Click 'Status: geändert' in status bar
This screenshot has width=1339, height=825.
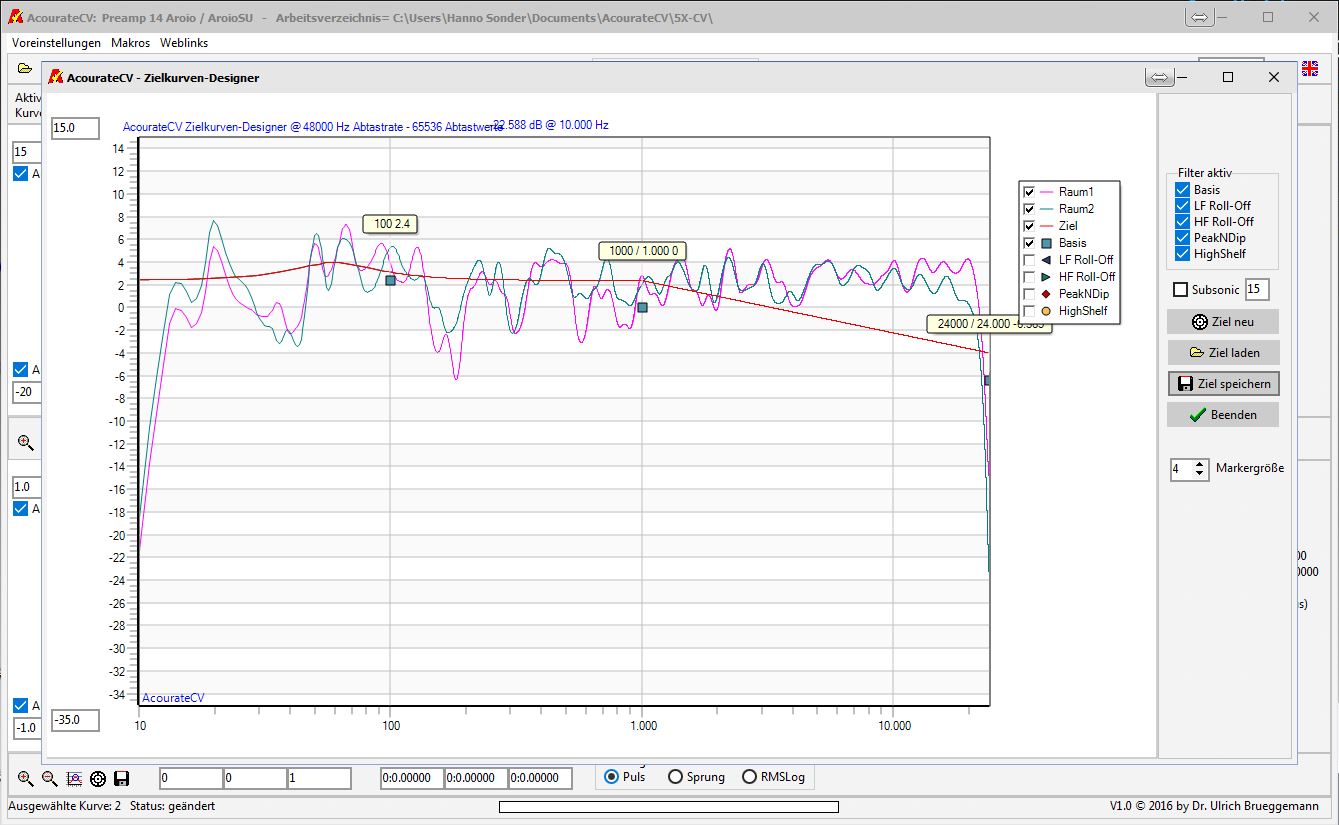pyautogui.click(x=172, y=806)
